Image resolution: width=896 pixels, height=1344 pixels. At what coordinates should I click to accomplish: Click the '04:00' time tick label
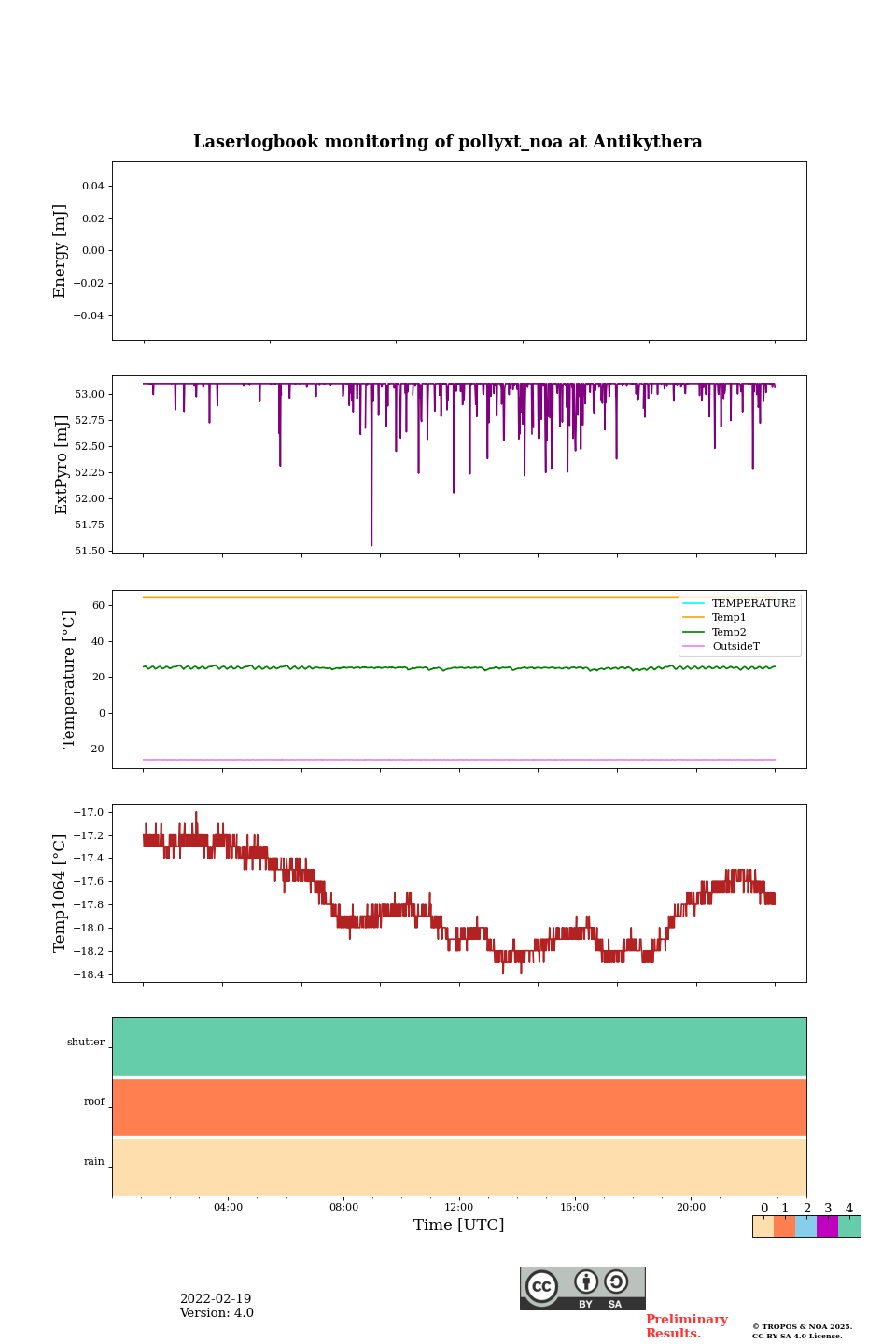pyautogui.click(x=228, y=1207)
